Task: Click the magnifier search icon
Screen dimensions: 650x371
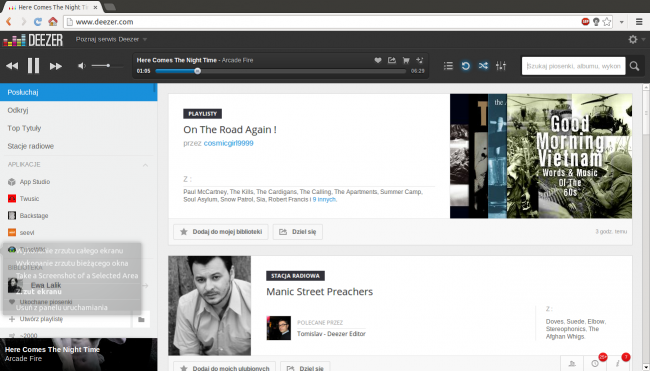Action: 634,66
